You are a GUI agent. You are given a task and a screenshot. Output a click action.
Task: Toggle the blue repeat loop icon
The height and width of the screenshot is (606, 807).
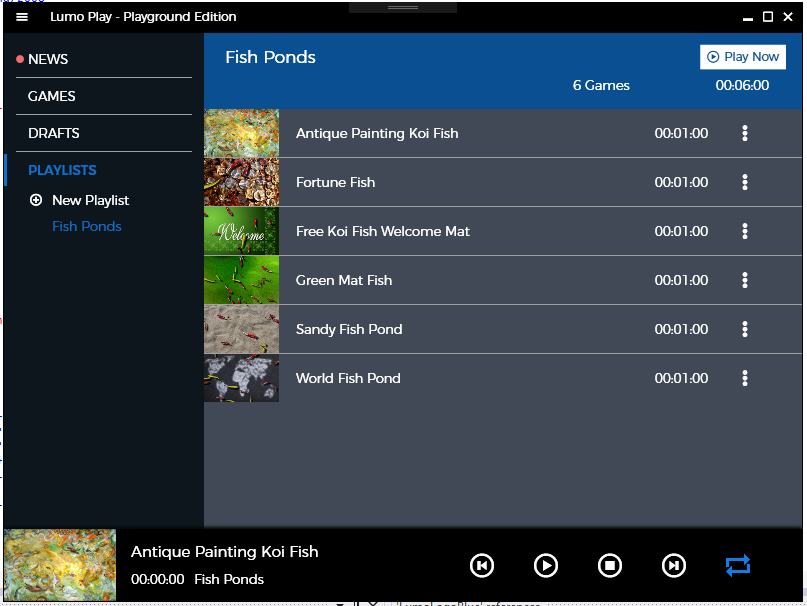[x=738, y=565]
